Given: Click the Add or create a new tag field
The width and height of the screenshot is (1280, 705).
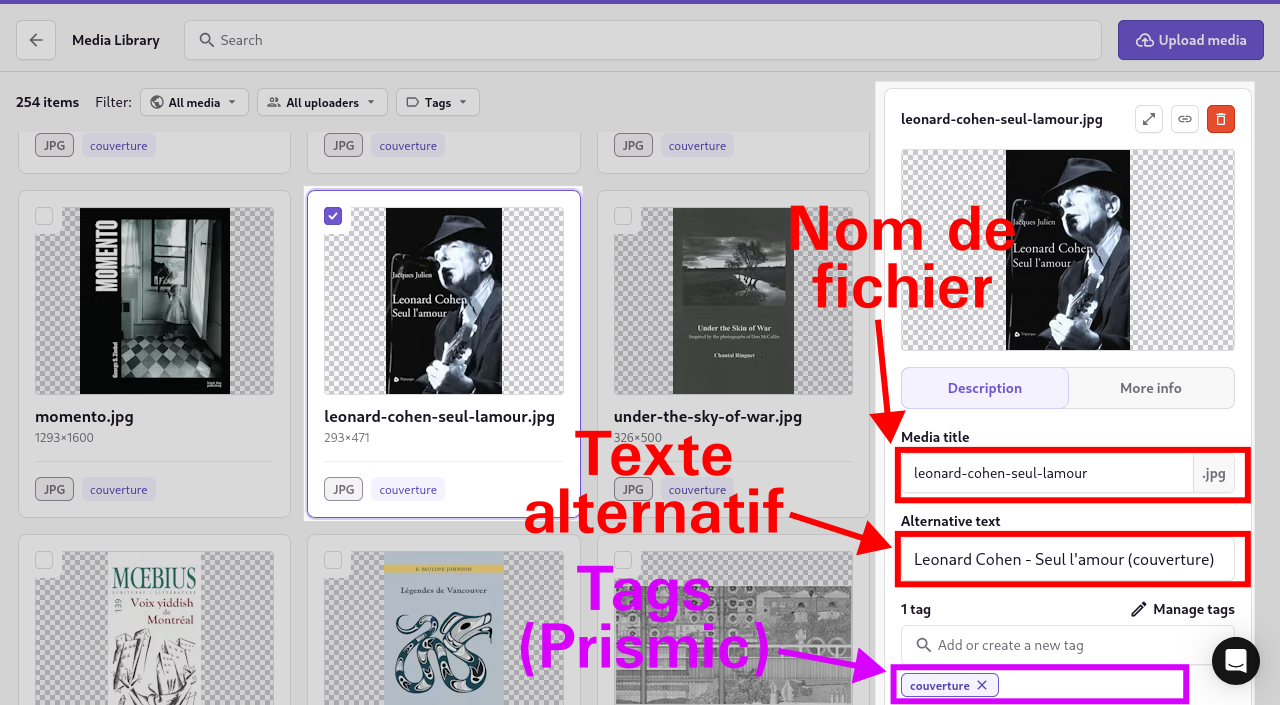Looking at the screenshot, I should coord(1067,645).
